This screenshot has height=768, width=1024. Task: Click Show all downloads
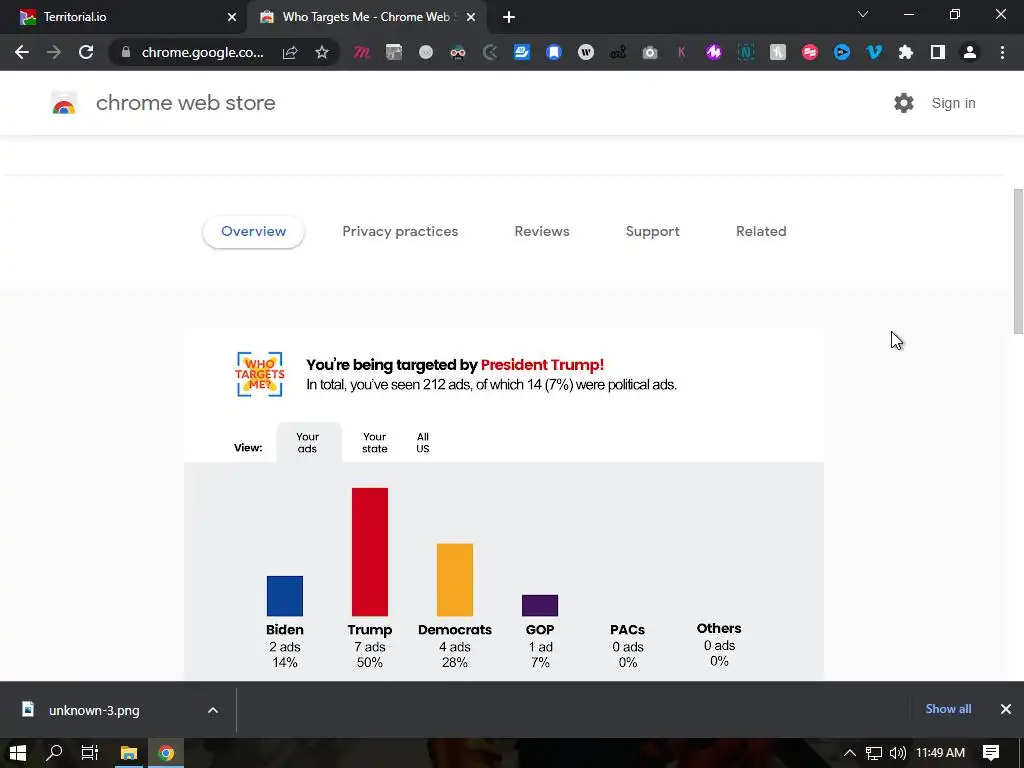948,709
